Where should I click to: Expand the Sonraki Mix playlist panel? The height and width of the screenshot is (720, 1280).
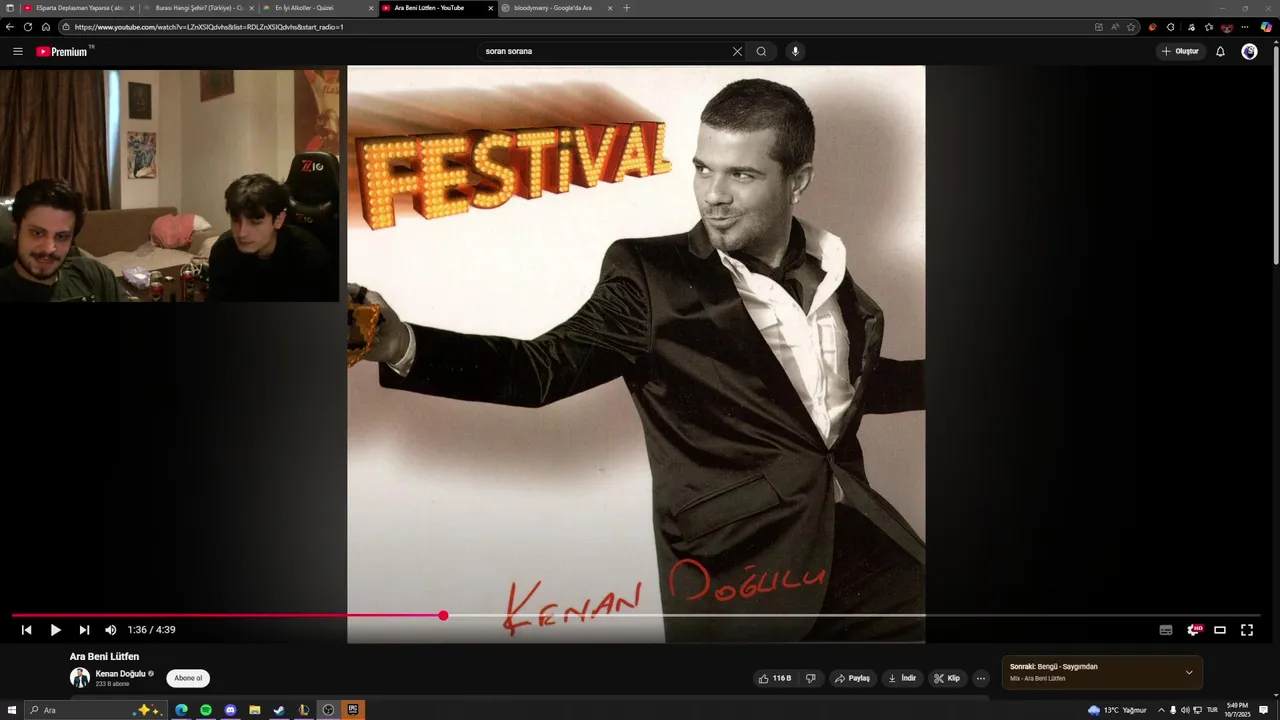click(x=1189, y=672)
